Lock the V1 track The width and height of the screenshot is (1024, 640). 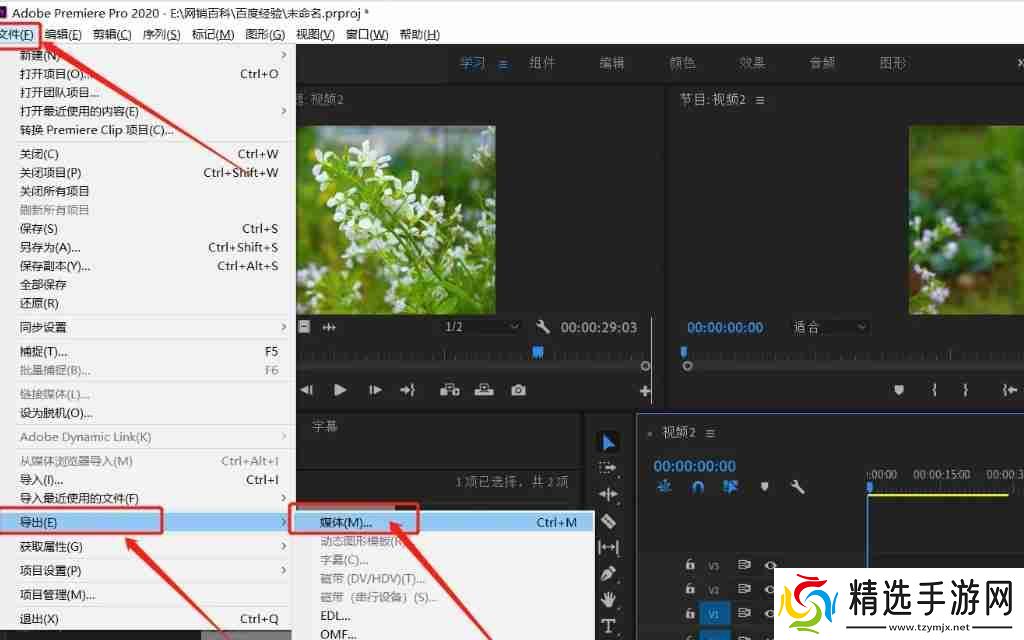click(690, 614)
